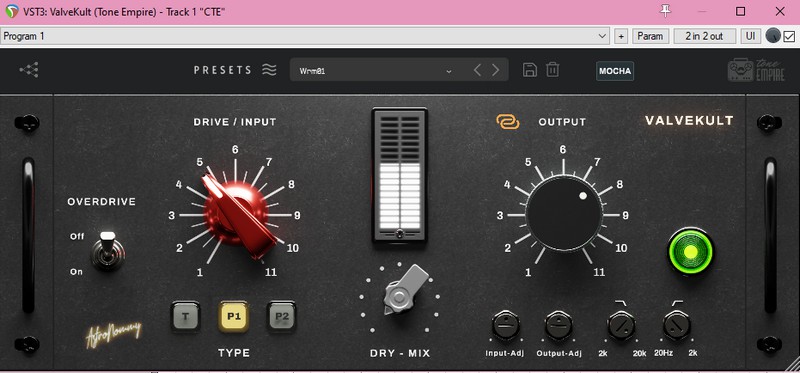Click the 20Hz–2k high-pass filter knob
Screen dimensions: 800x373
[x=677, y=325]
